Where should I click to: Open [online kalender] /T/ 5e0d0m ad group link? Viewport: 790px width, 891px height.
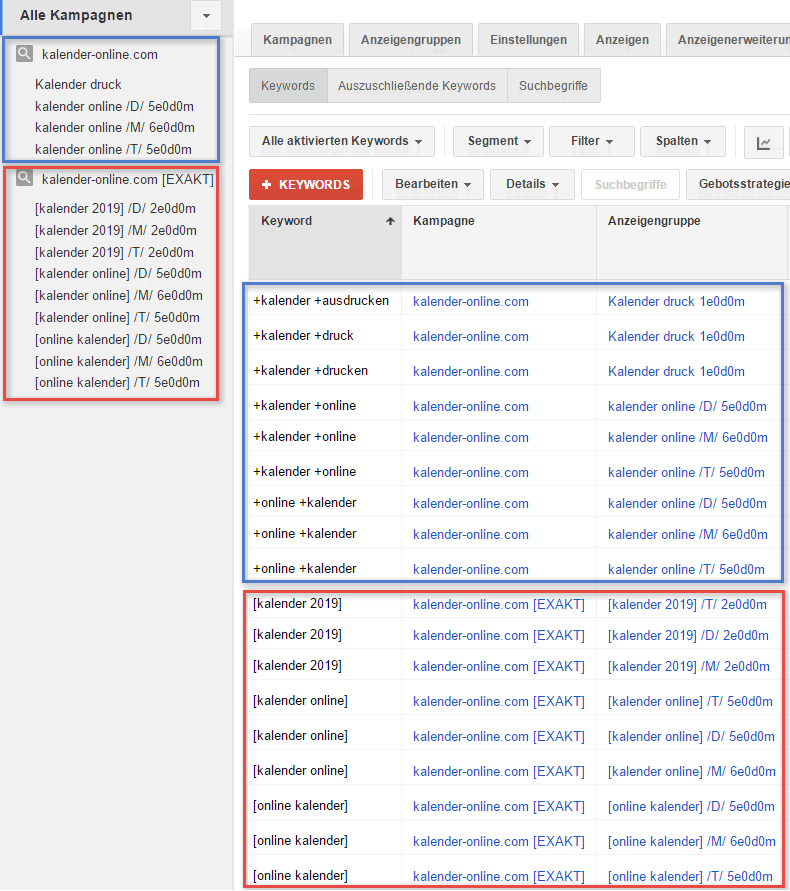coord(690,877)
